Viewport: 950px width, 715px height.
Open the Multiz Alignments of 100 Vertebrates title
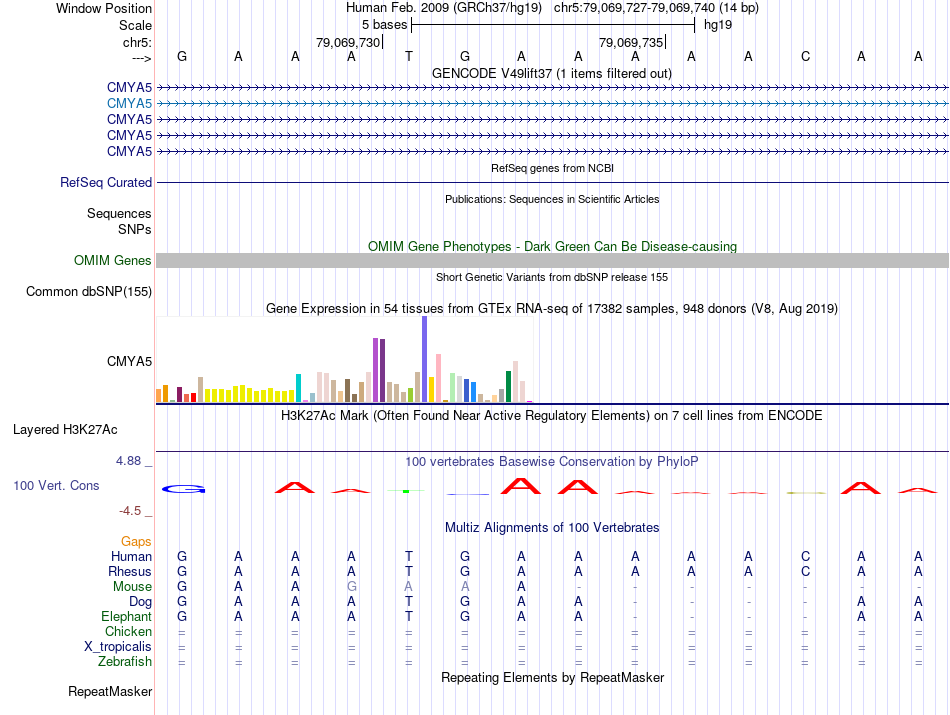coord(552,528)
